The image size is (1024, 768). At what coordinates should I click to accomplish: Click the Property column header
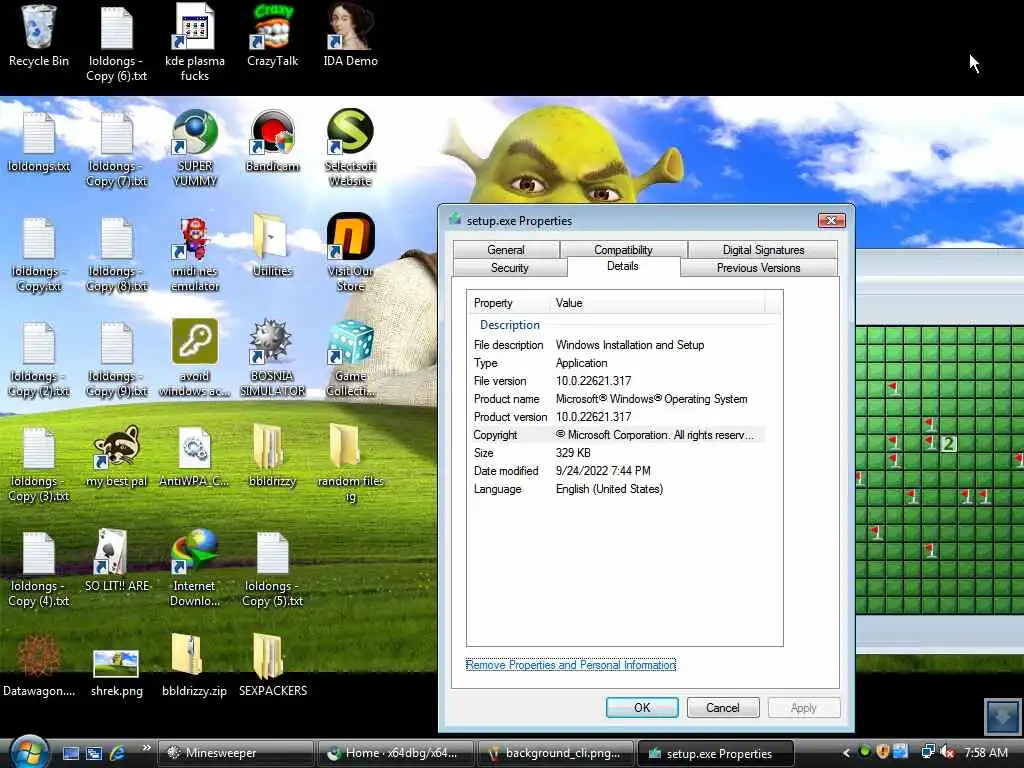pos(510,303)
